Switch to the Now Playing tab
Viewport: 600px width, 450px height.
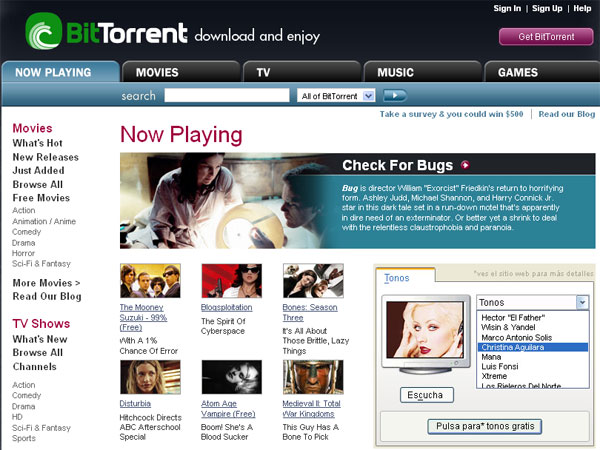60,72
